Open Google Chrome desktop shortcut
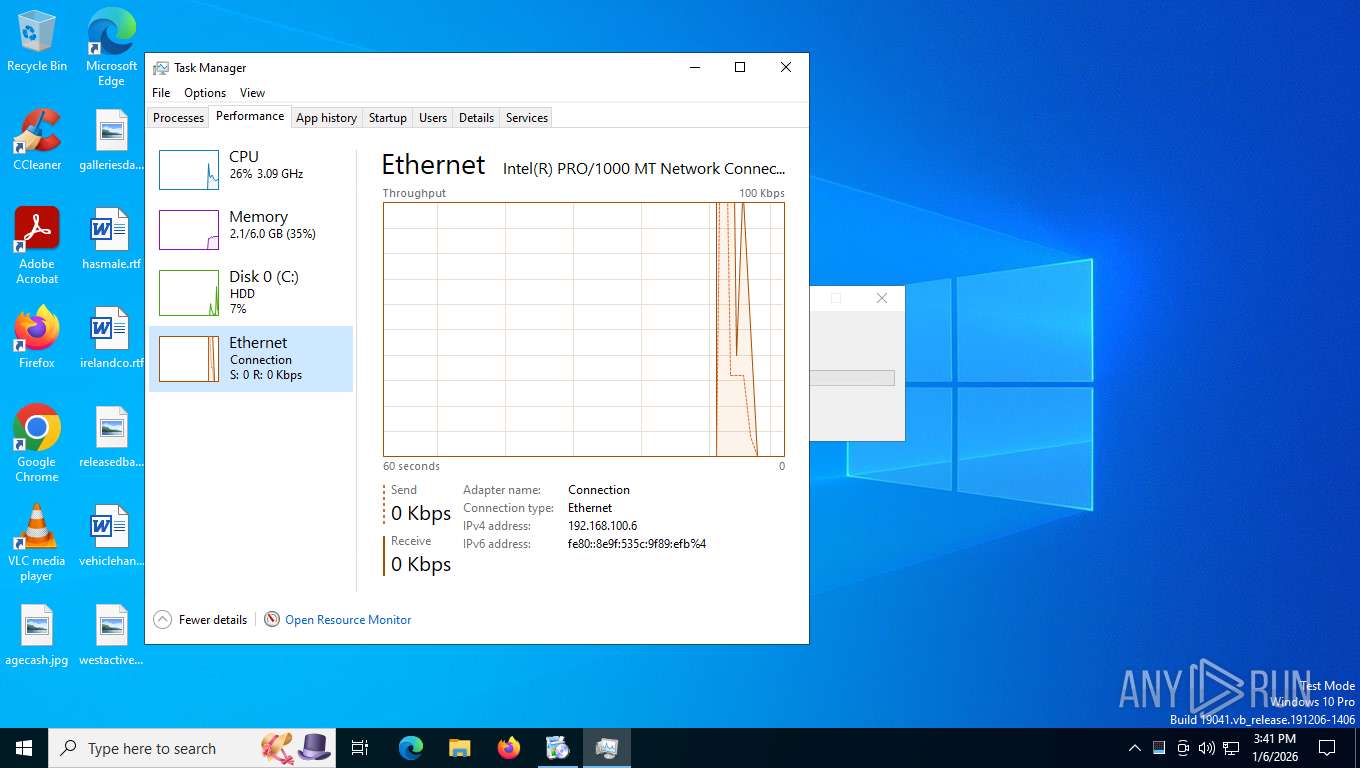Screen dimensions: 1360x768 (37, 444)
